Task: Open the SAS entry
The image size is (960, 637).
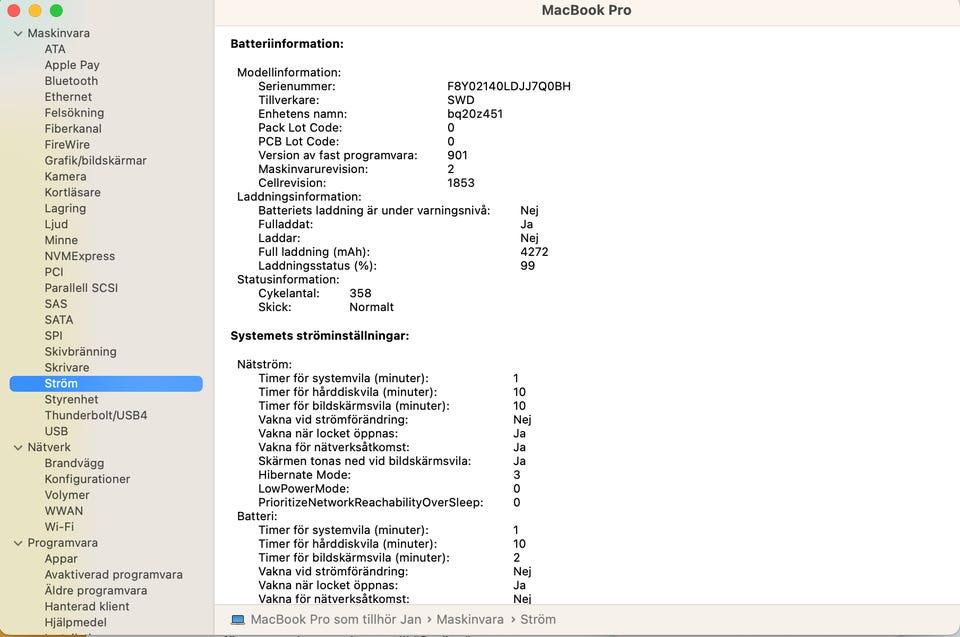Action: coord(56,304)
